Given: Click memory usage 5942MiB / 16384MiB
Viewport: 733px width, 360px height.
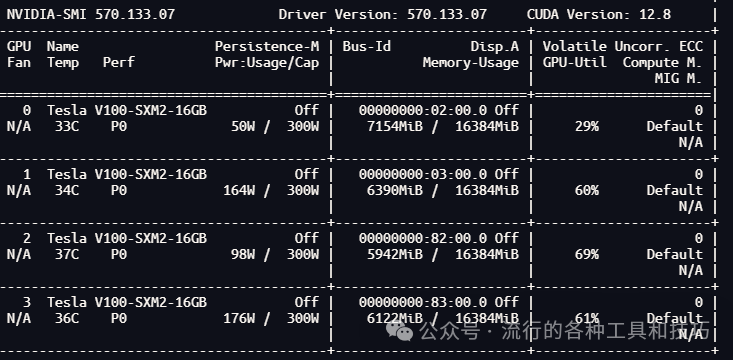Looking at the screenshot, I should point(443,255).
